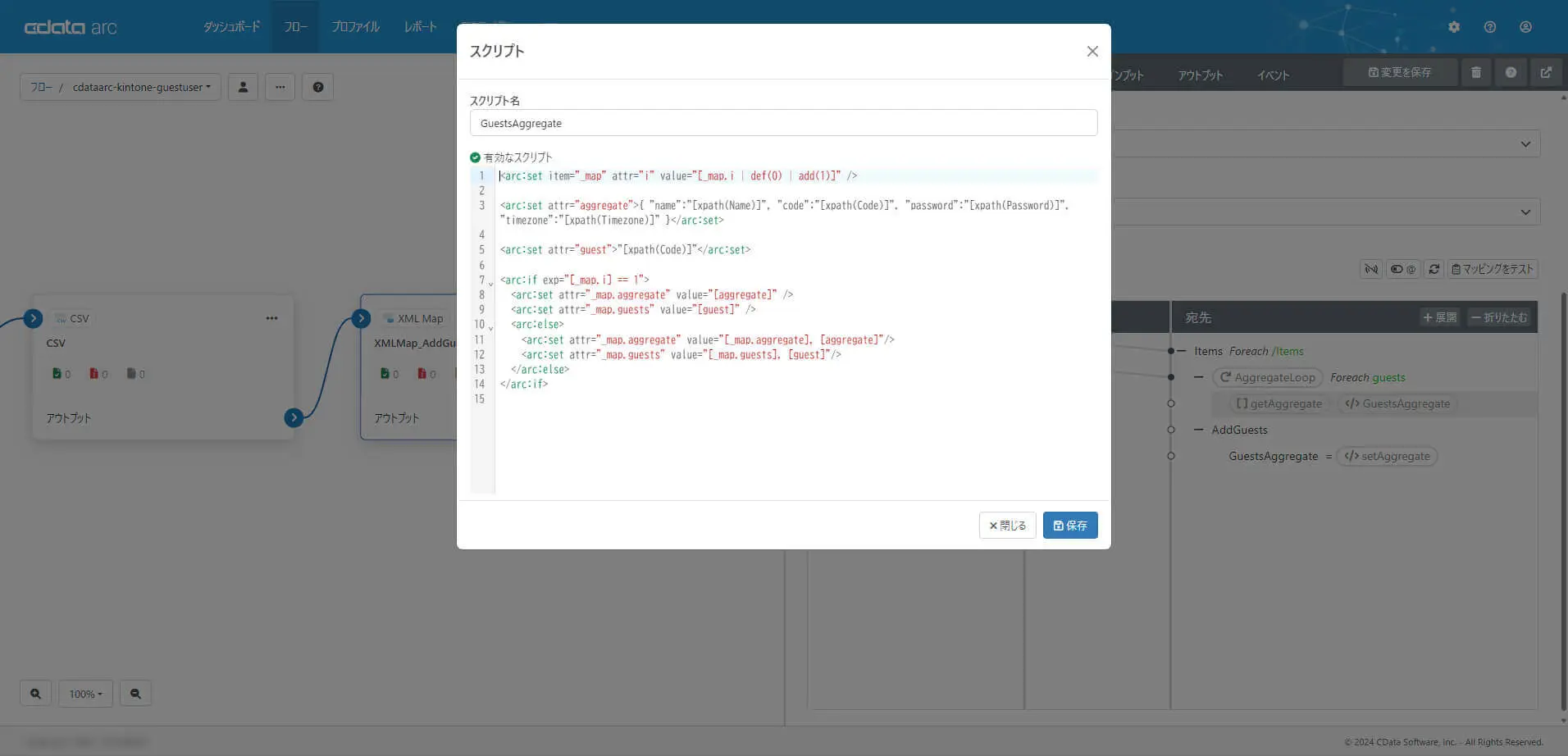Open the プロファイル tab

[356, 27]
